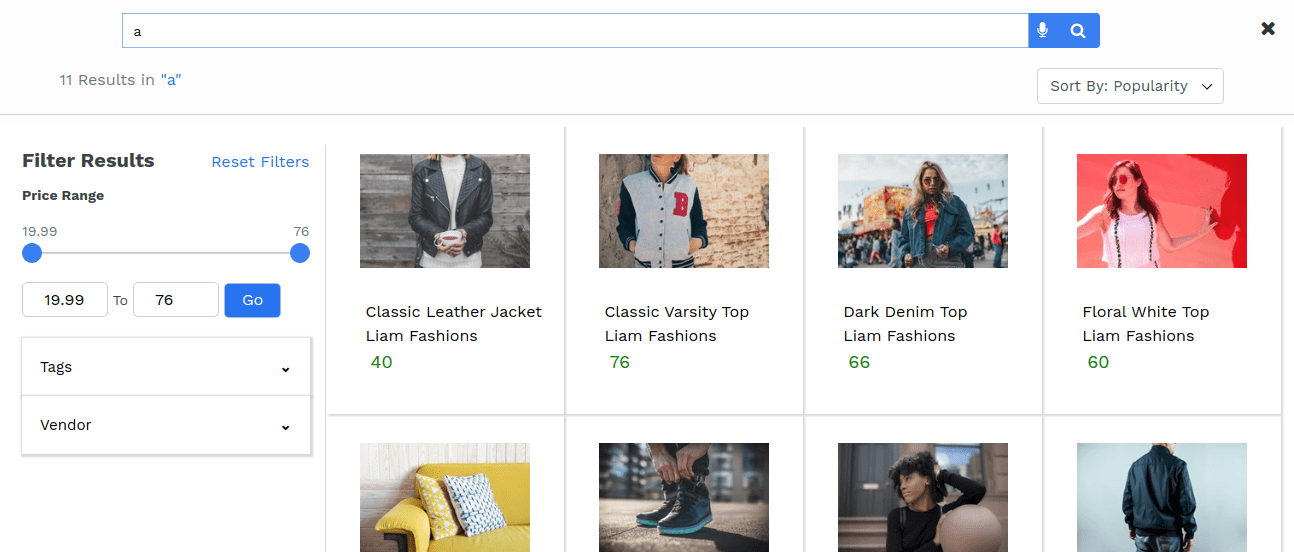Screen dimensions: 1294x552
Task: Click the minimum price field showing 19.99
Action: tap(65, 300)
